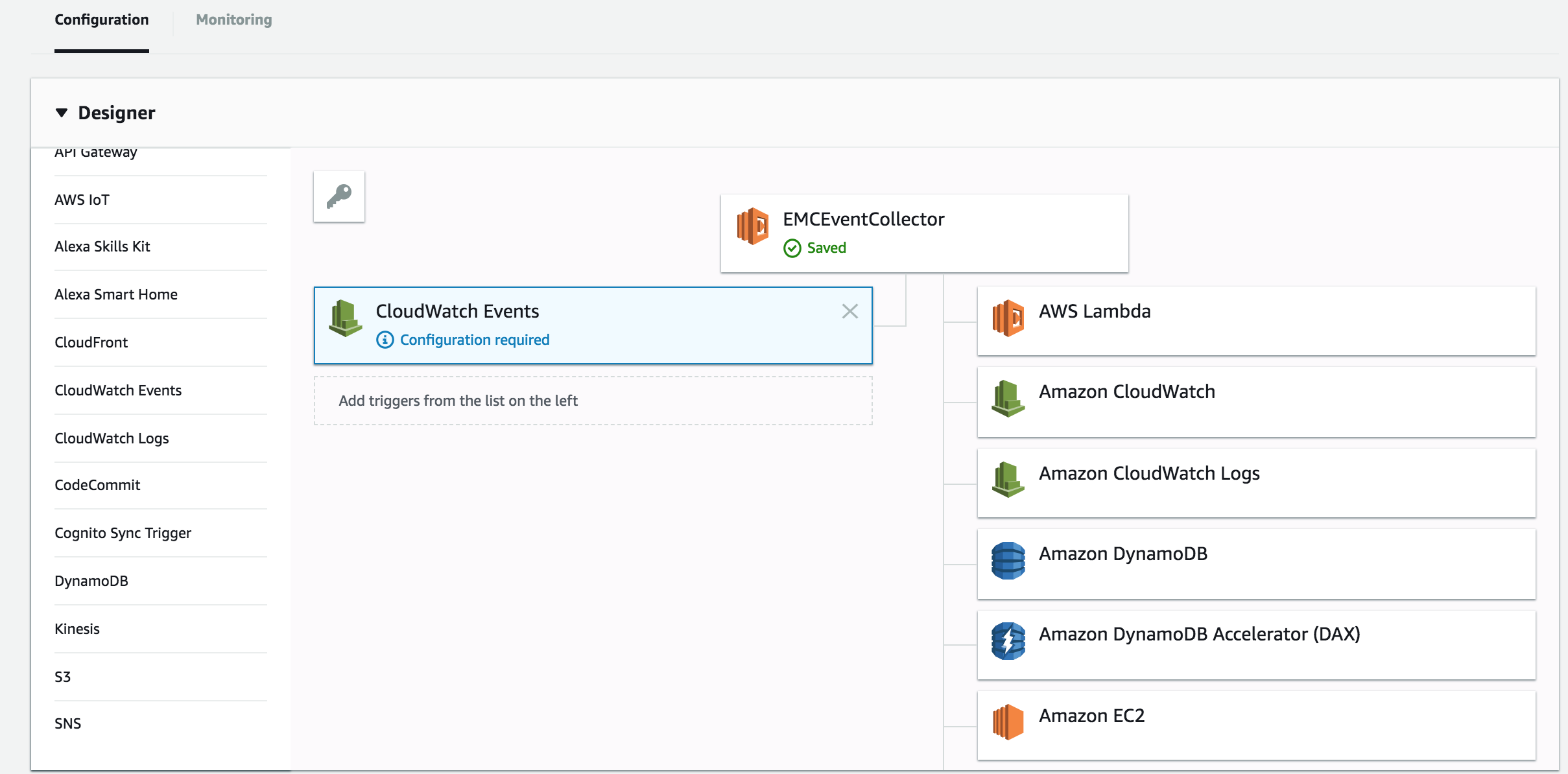Image resolution: width=1568 pixels, height=774 pixels.
Task: Click the Amazon CloudWatch Logs icon
Action: point(1008,480)
